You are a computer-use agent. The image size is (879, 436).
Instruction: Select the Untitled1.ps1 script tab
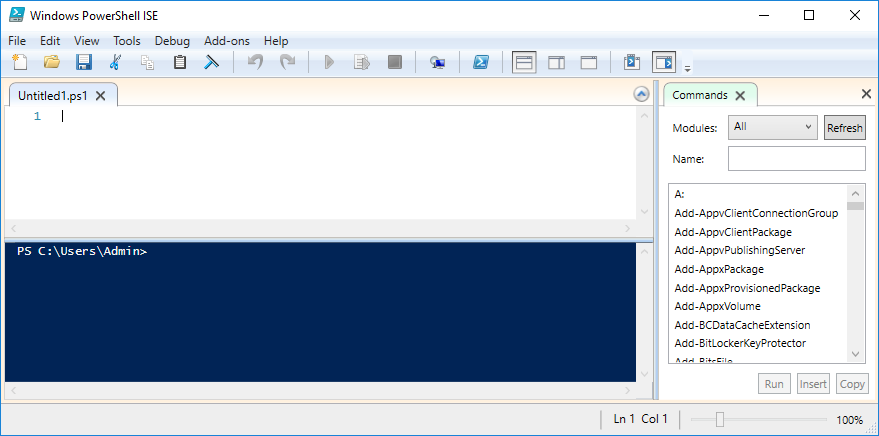(x=53, y=96)
